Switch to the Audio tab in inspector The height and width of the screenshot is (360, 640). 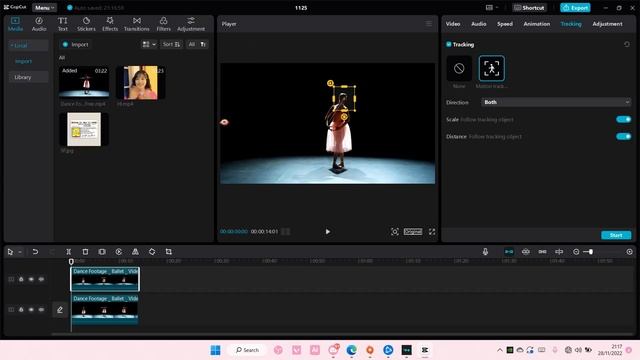pos(479,24)
